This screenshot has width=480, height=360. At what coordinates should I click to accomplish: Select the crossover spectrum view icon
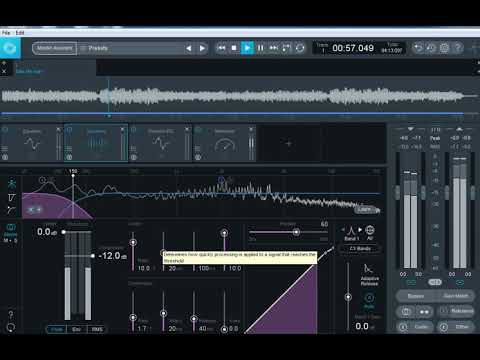12,183
